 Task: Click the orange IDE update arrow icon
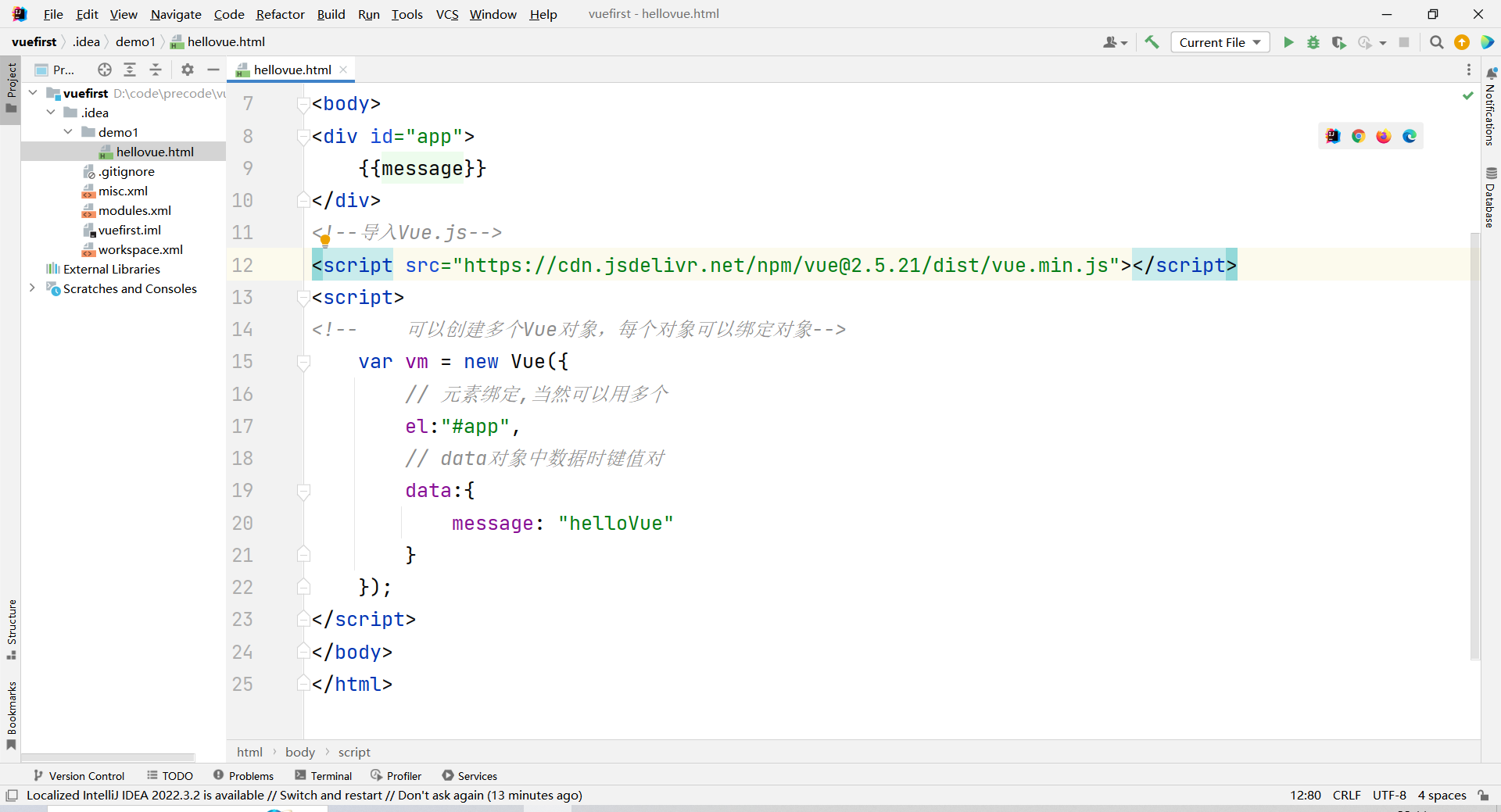tap(1462, 42)
